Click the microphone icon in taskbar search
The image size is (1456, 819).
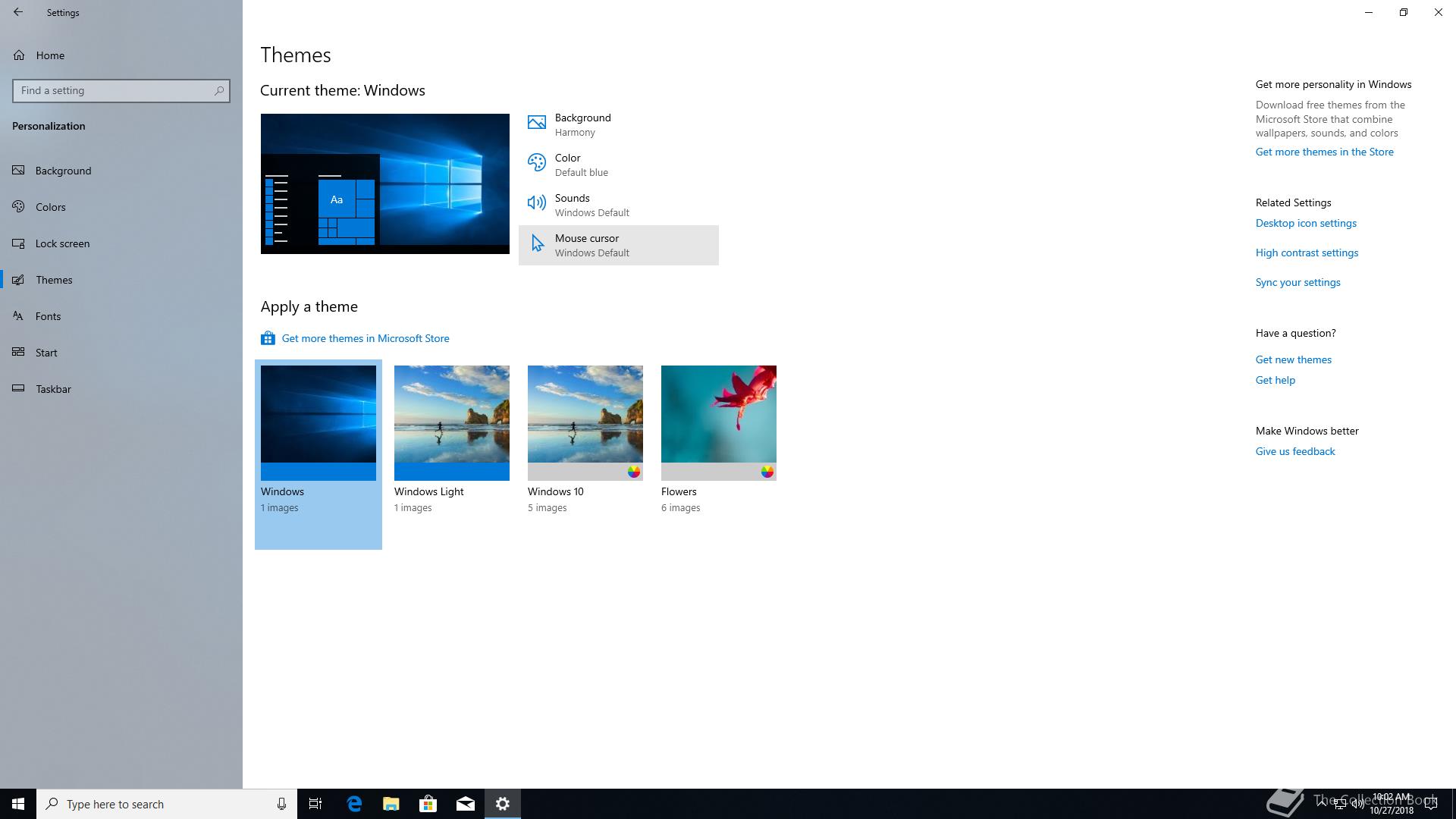(281, 804)
